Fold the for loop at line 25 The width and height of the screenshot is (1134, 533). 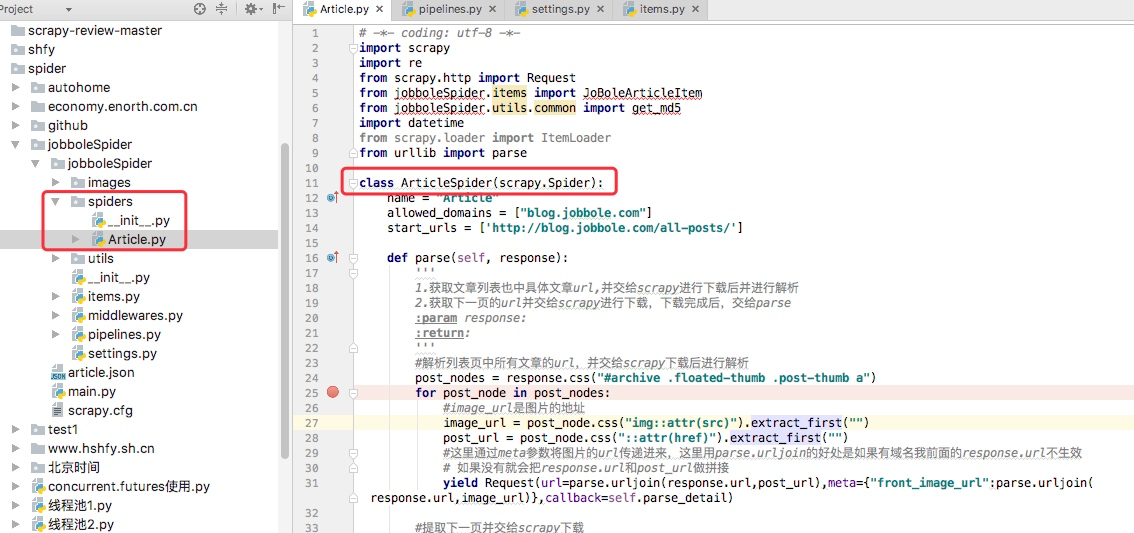click(x=353, y=393)
